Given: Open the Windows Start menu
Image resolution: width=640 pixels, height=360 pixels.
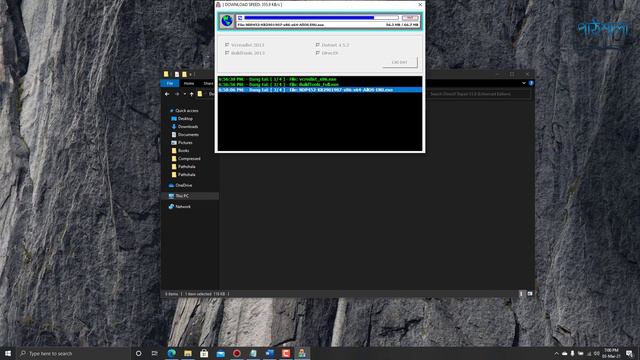Looking at the screenshot, I should (x=8, y=353).
